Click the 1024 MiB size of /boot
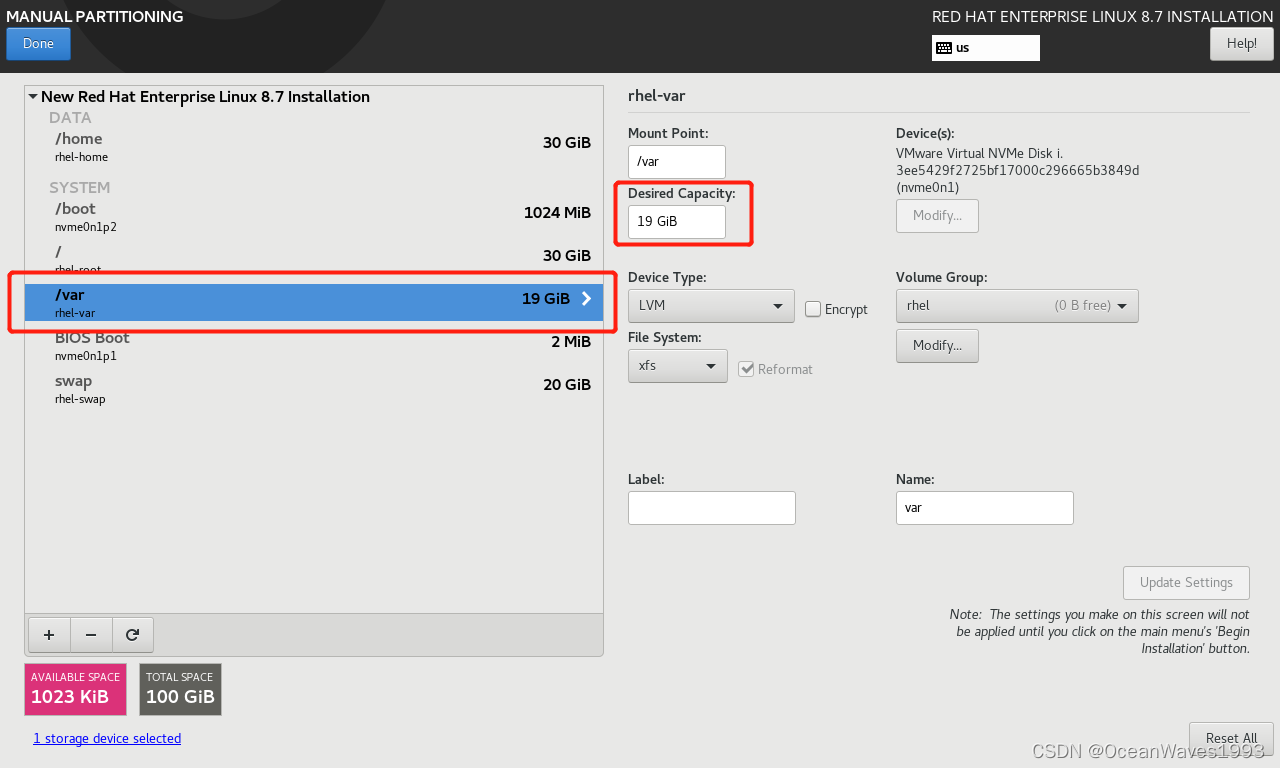This screenshot has height=768, width=1280. click(557, 213)
